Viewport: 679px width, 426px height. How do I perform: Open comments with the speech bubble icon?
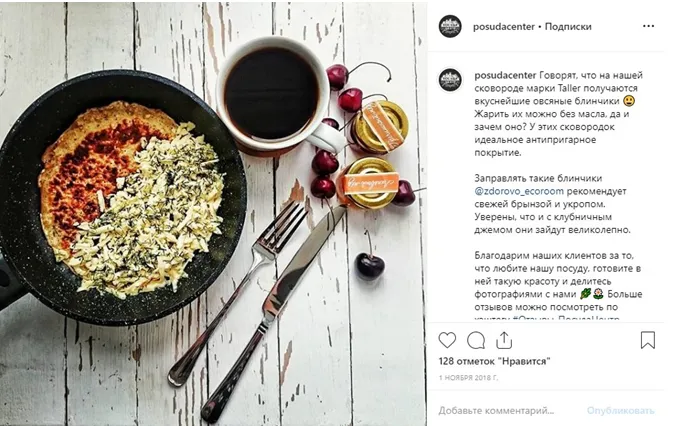pyautogui.click(x=475, y=340)
